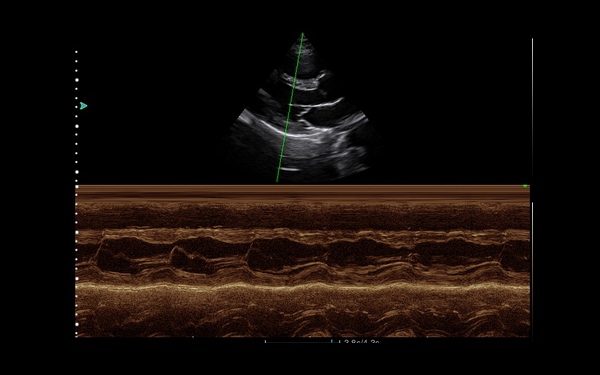Click the first large depth dot beside the 2D image

[x=77, y=80]
